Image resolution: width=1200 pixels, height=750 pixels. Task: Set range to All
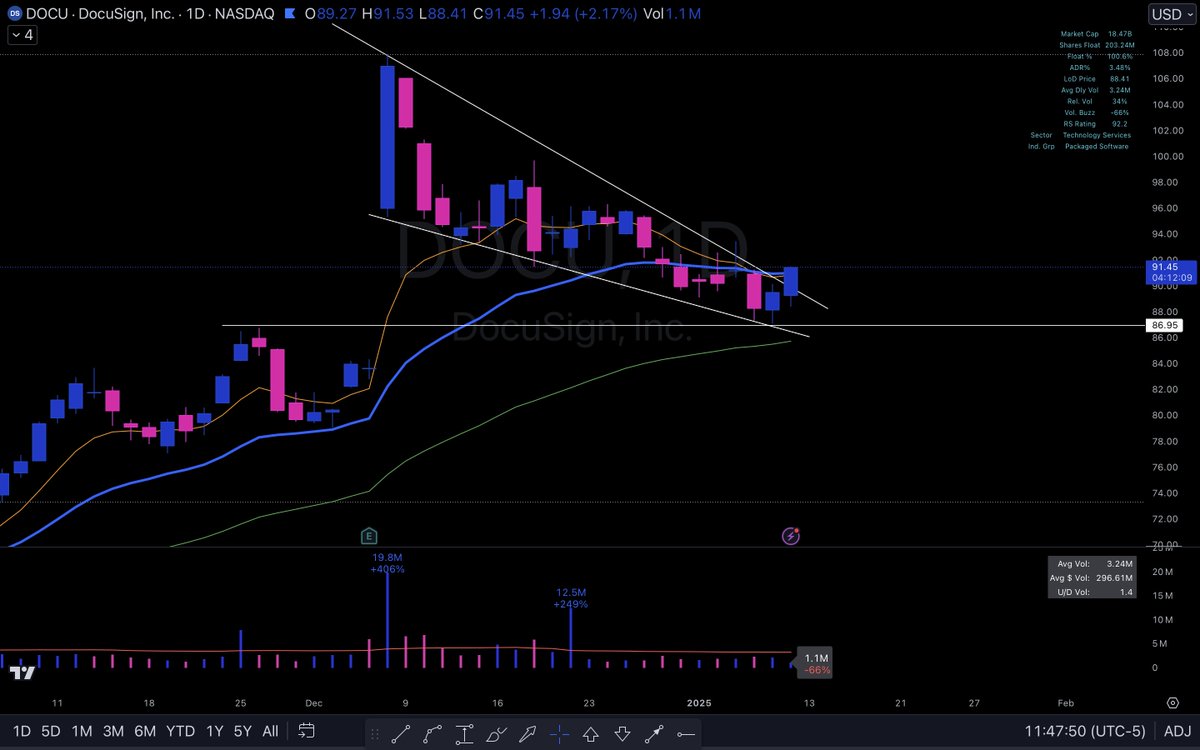click(x=270, y=731)
